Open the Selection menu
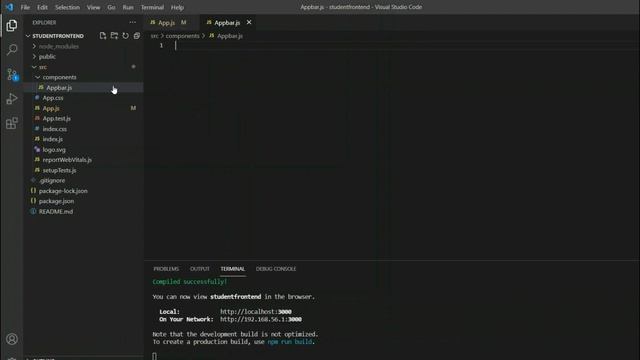 [67, 7]
